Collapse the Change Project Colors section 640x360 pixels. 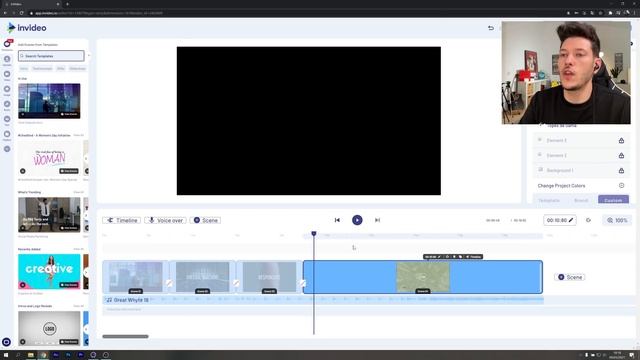621,186
